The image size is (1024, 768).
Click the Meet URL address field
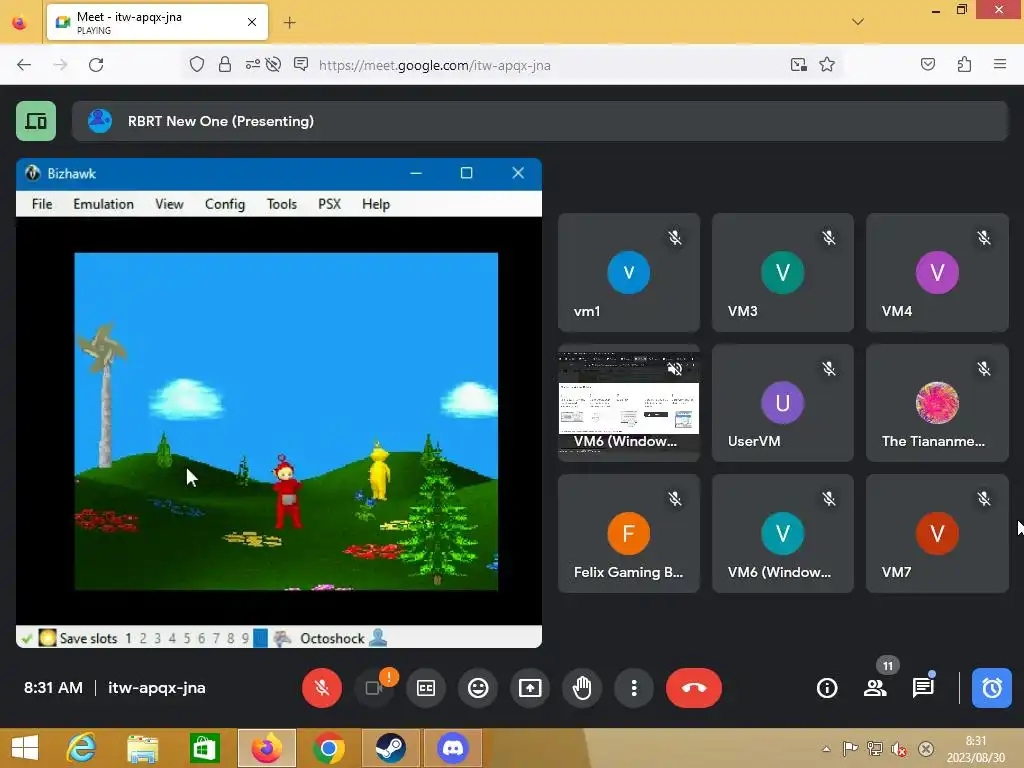(434, 65)
